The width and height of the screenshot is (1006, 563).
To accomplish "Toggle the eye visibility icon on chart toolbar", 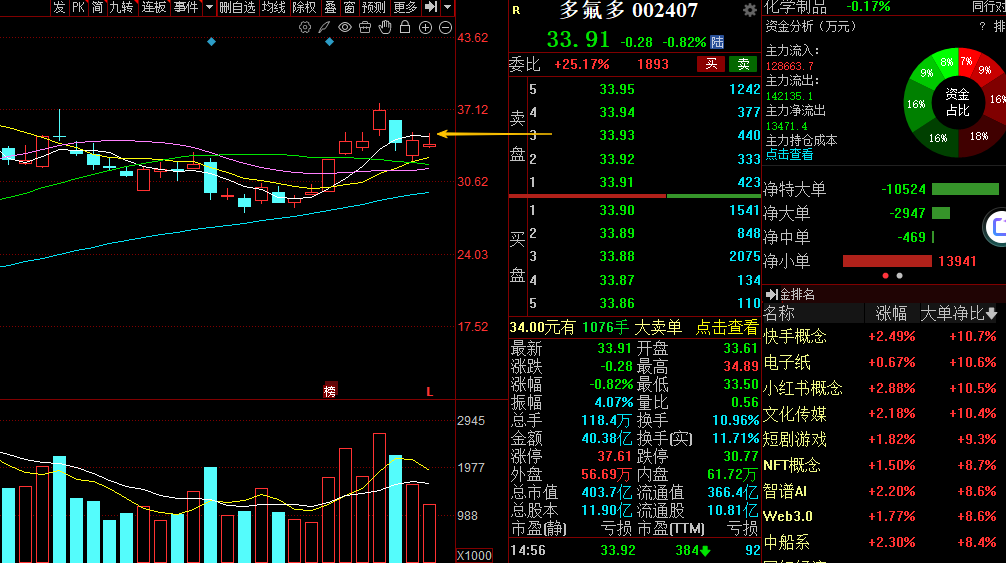I will click(x=345, y=27).
